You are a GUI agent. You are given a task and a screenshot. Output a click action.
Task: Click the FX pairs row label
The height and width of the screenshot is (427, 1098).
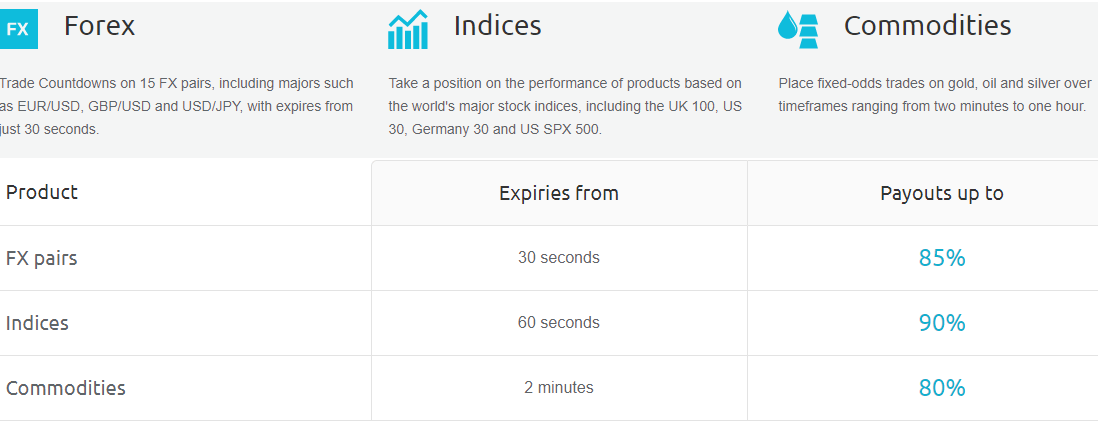pos(42,258)
